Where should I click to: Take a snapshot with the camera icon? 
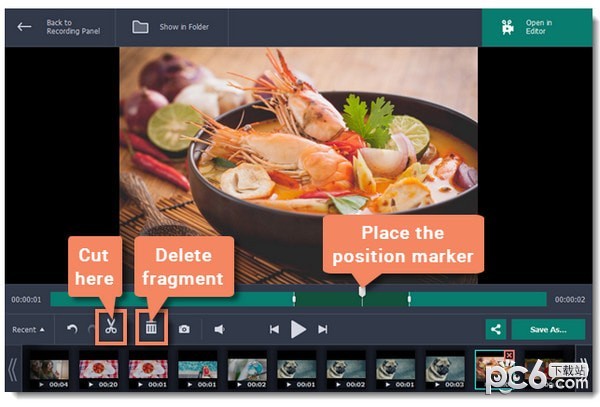coord(184,328)
